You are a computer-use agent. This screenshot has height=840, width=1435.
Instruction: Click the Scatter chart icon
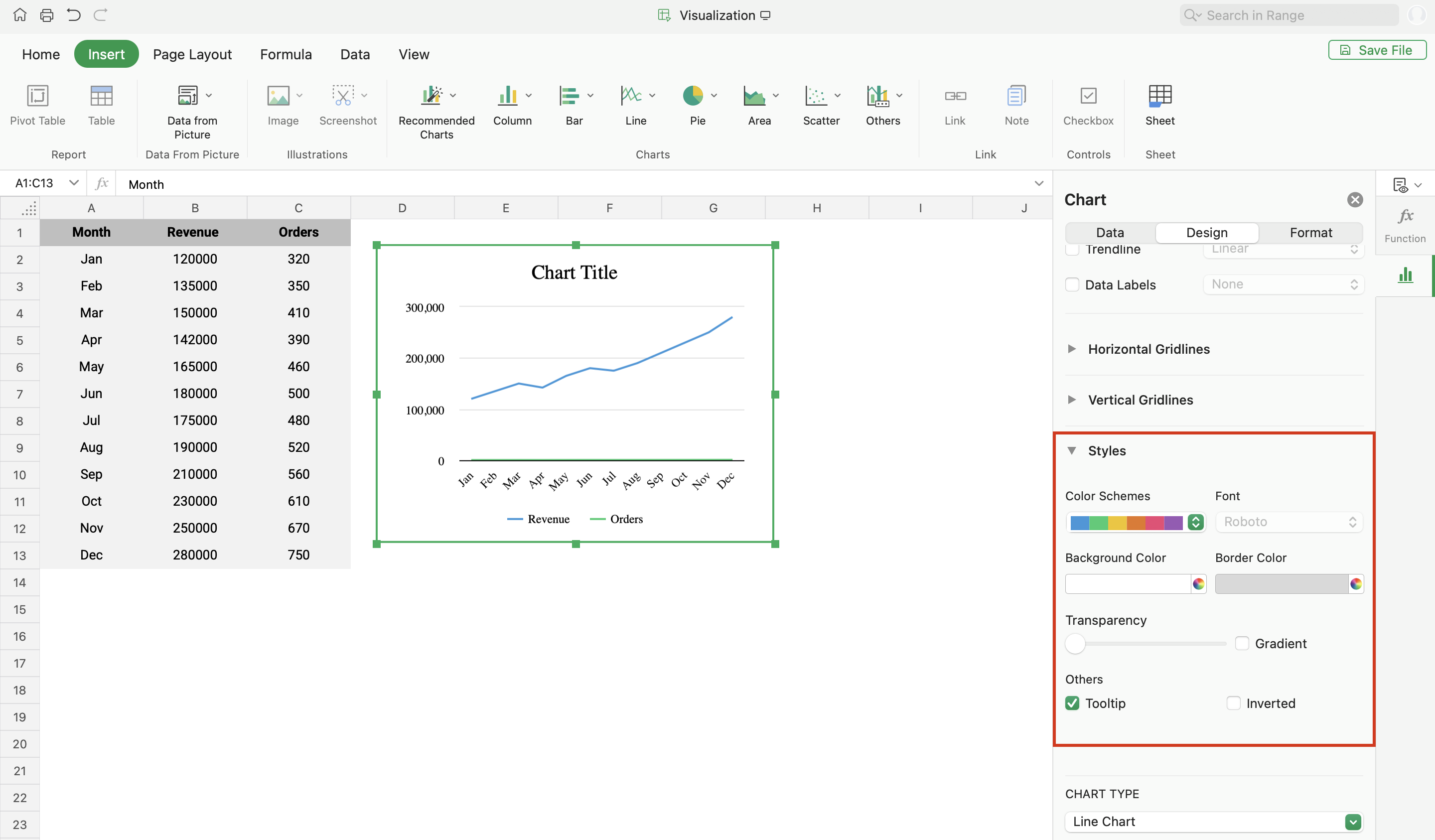click(816, 96)
